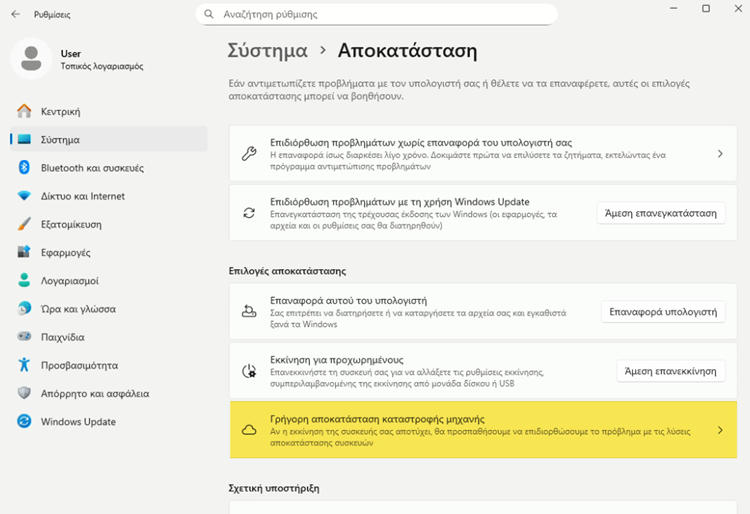The image size is (750, 514).
Task: Click the Επαναφορά αυτού του υπολογιστή title
Action: coord(348,300)
